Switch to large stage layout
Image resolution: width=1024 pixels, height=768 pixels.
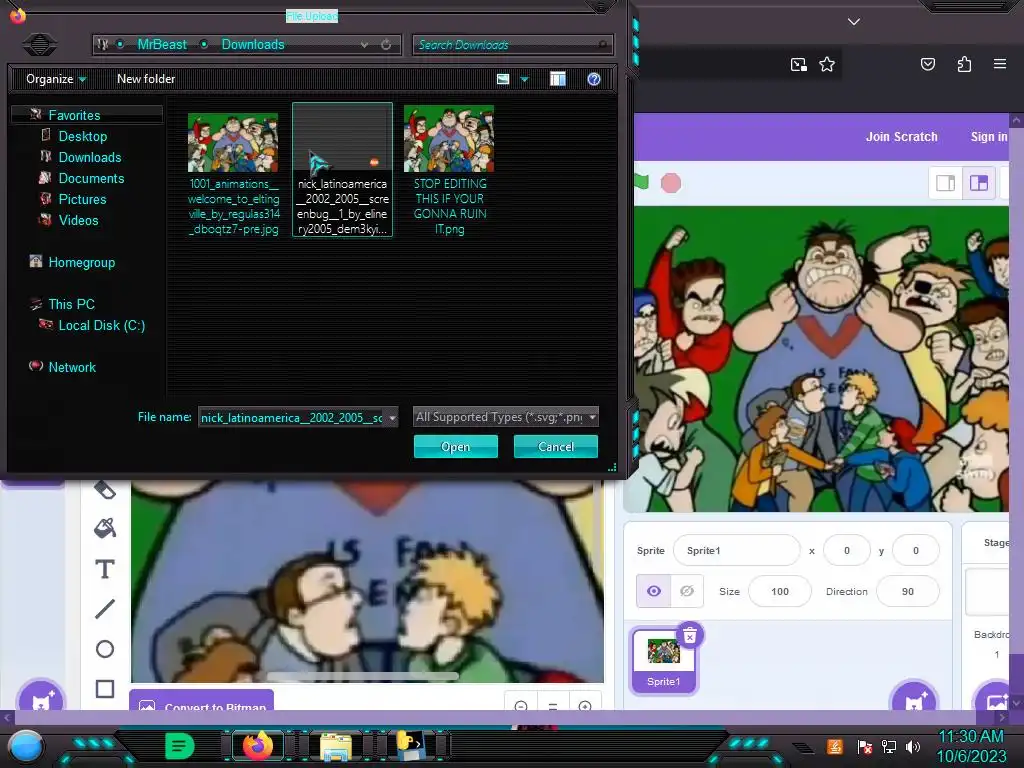pyautogui.click(x=978, y=183)
